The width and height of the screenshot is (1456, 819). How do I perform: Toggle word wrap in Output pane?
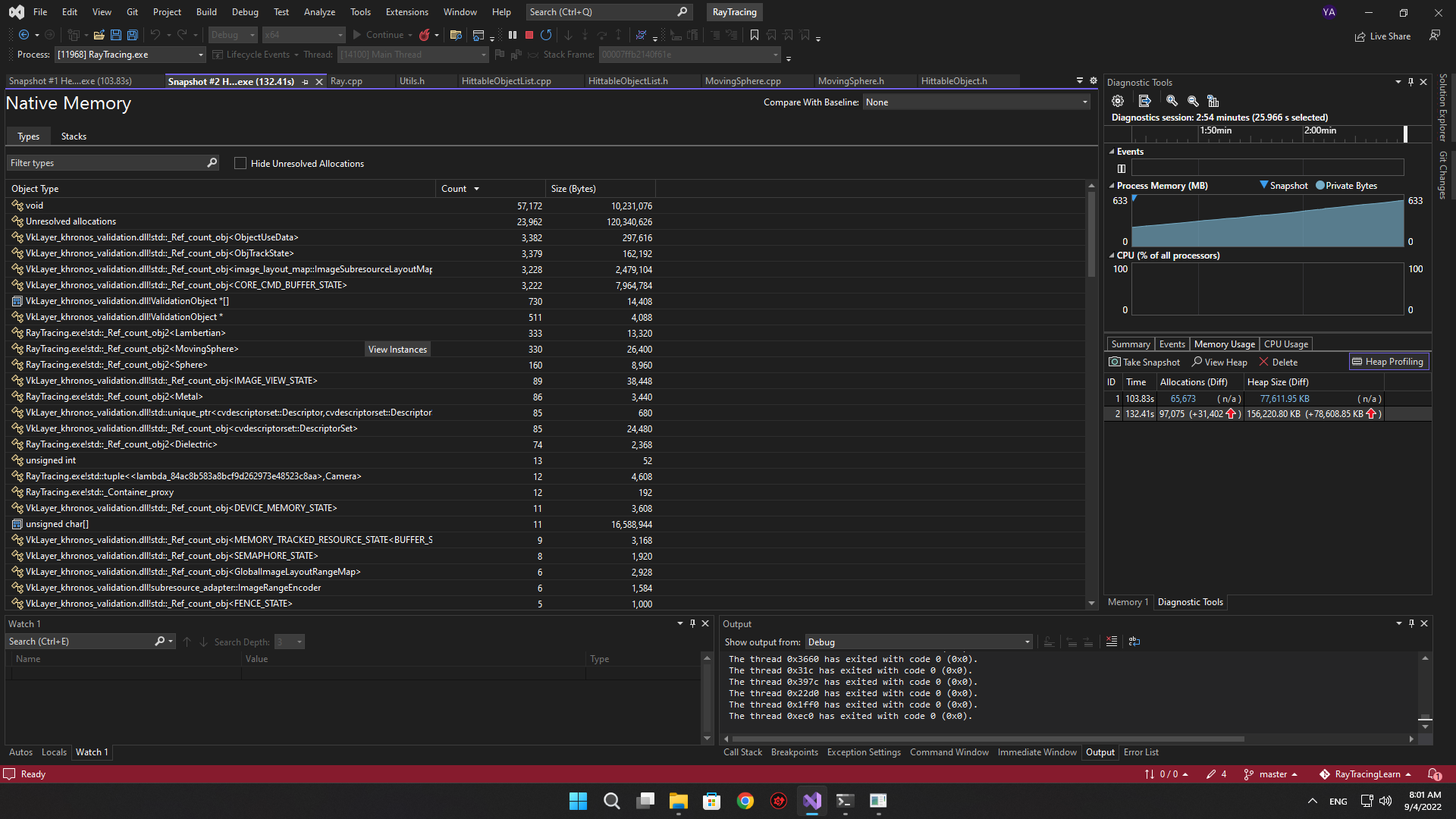click(x=1134, y=642)
